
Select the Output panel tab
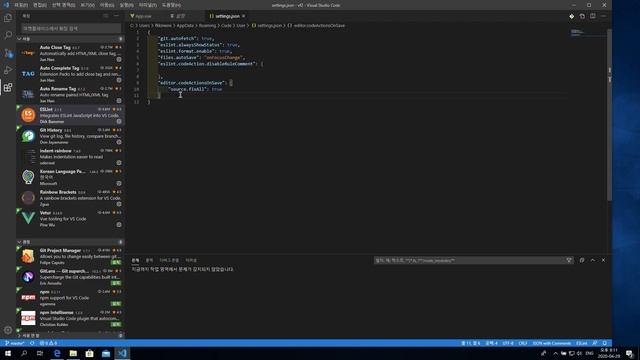(149, 260)
